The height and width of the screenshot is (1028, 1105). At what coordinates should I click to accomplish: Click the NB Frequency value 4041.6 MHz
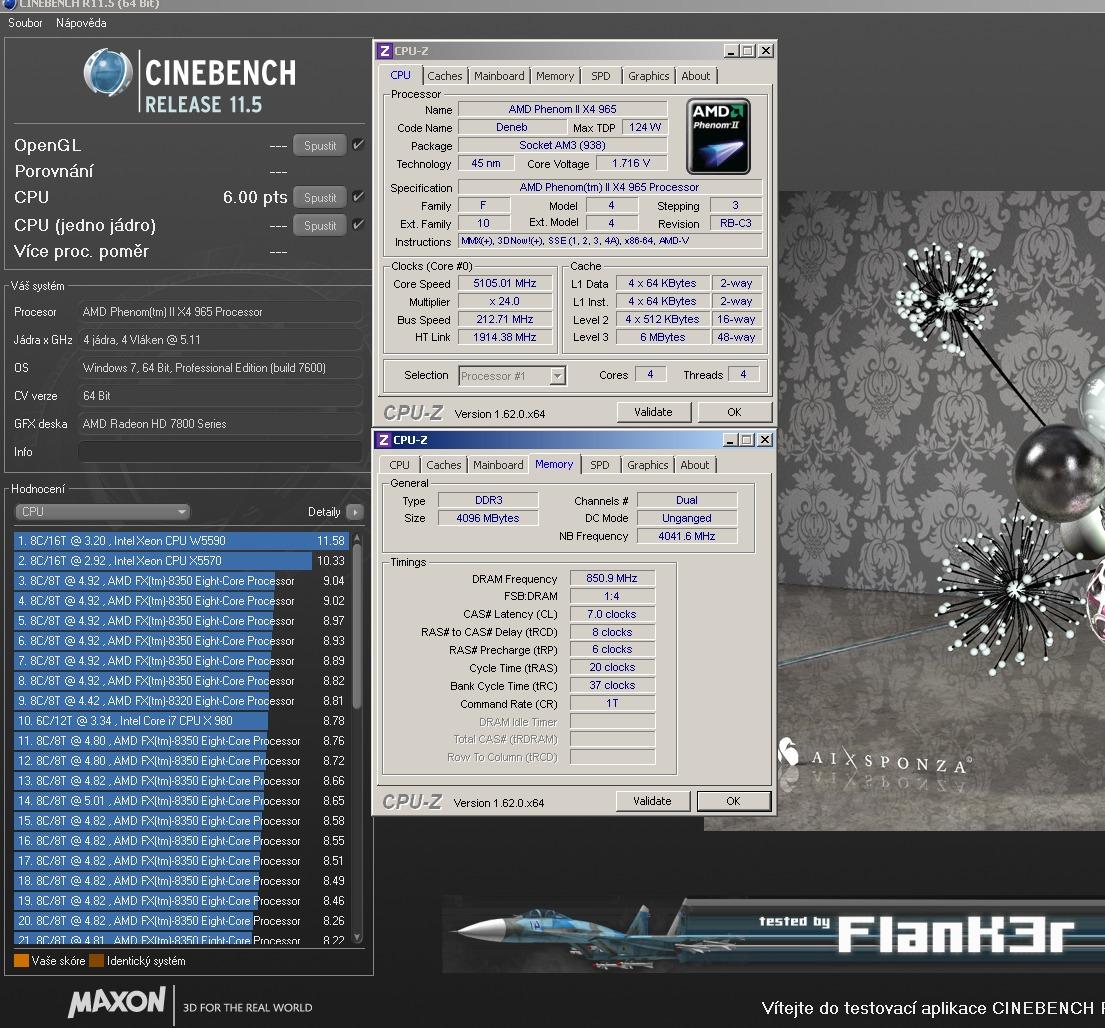[x=687, y=536]
